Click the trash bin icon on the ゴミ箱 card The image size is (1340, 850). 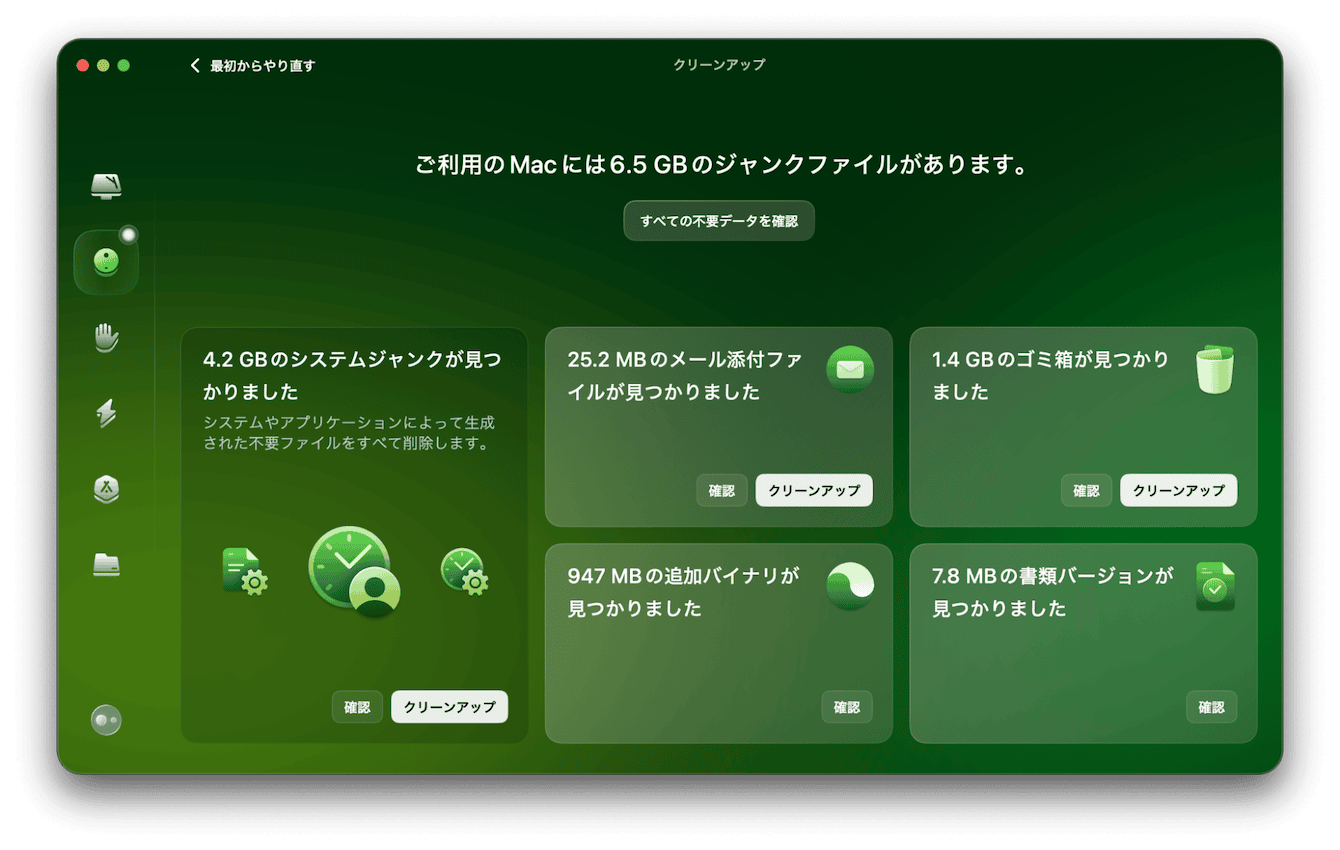click(1215, 370)
